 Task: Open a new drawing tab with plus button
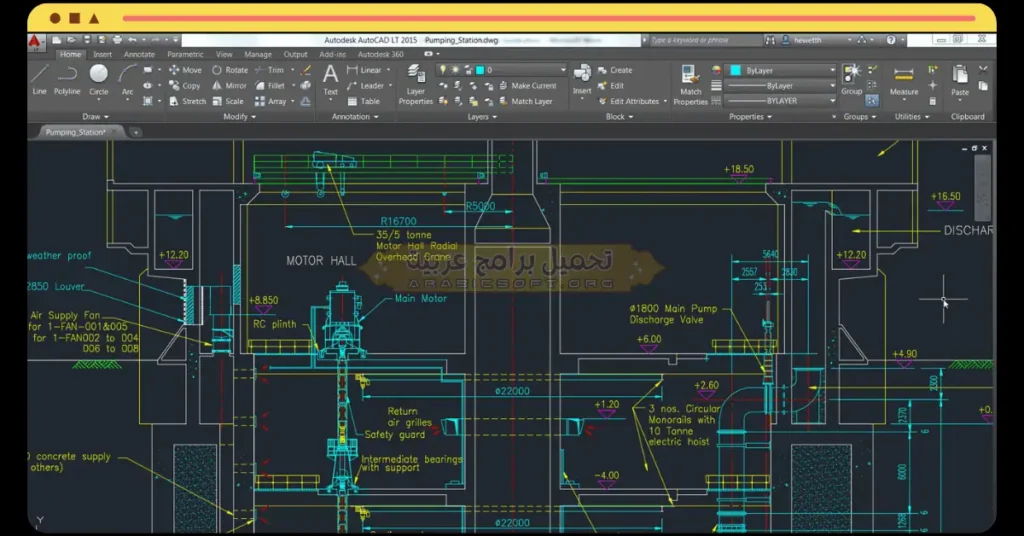(x=136, y=132)
